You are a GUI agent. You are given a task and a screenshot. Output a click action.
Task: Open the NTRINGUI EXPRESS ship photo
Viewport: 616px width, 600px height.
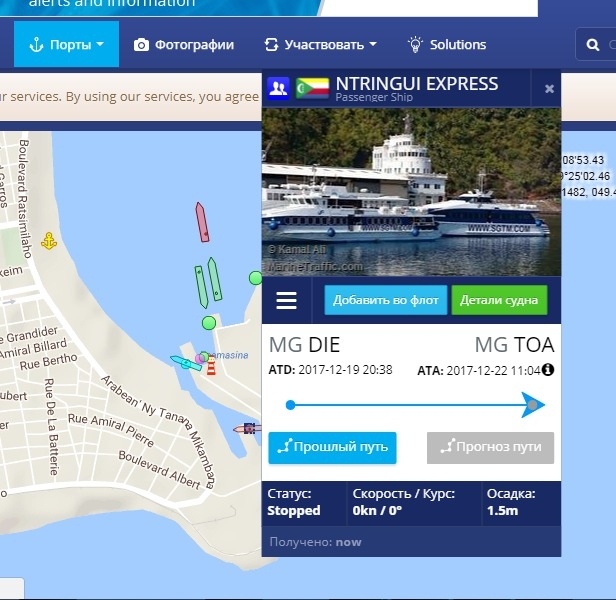411,192
